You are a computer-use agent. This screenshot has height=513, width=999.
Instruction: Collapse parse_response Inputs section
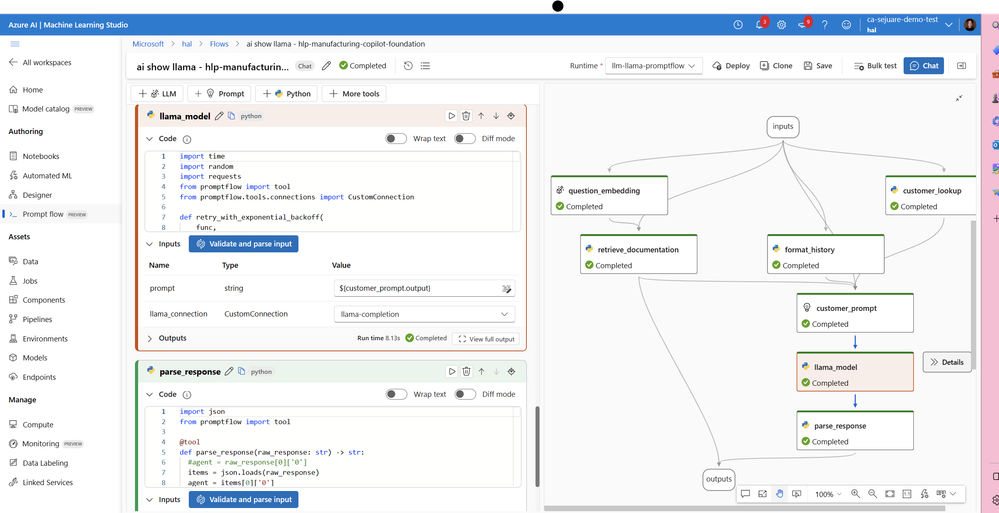[150, 500]
